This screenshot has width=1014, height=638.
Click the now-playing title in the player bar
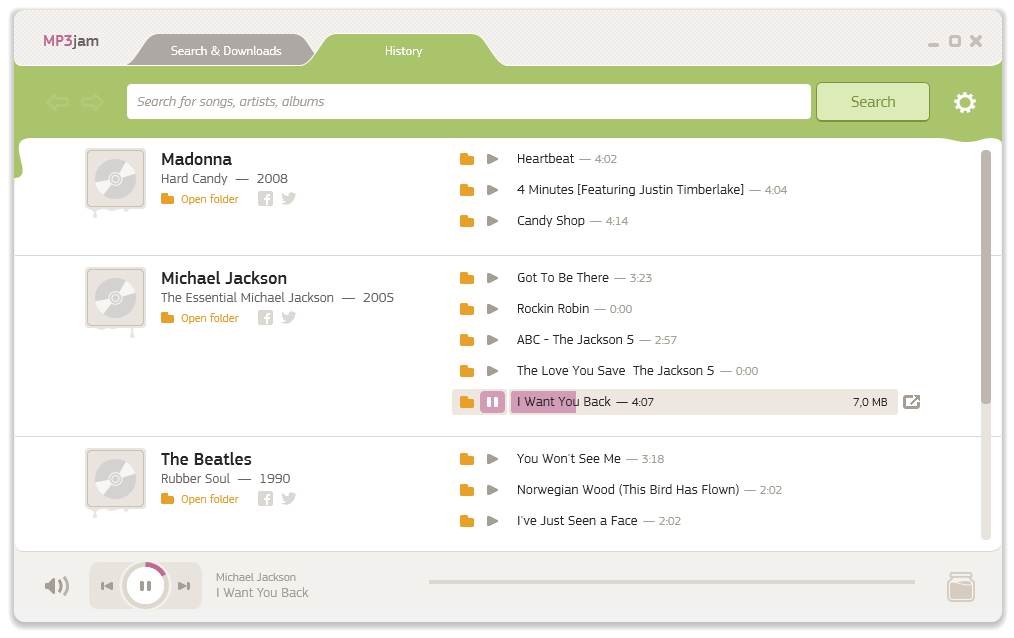coord(262,593)
